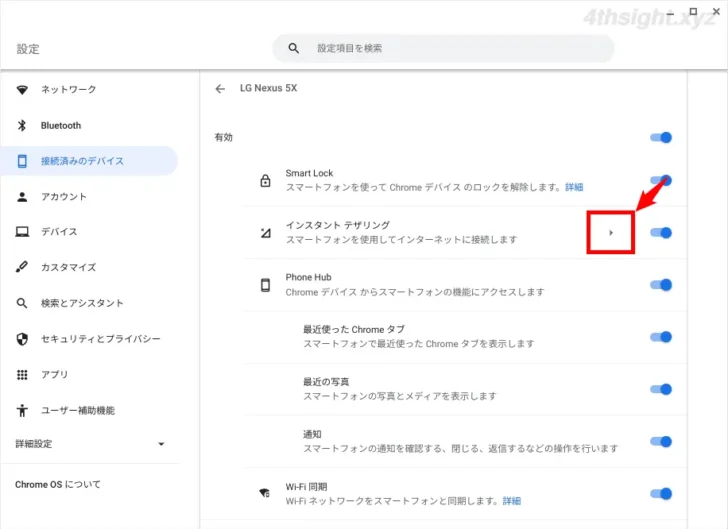Click the Wi-Fi network icon in sidebar
The image size is (728, 529).
click(22, 90)
